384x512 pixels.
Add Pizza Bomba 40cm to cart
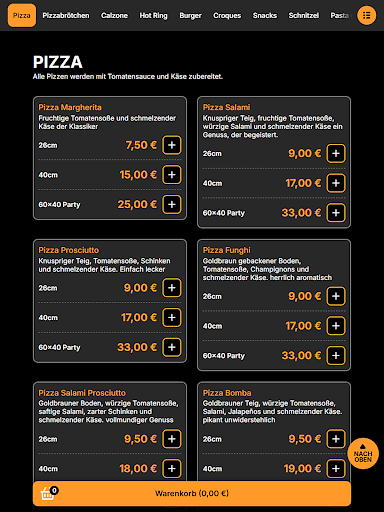336,468
